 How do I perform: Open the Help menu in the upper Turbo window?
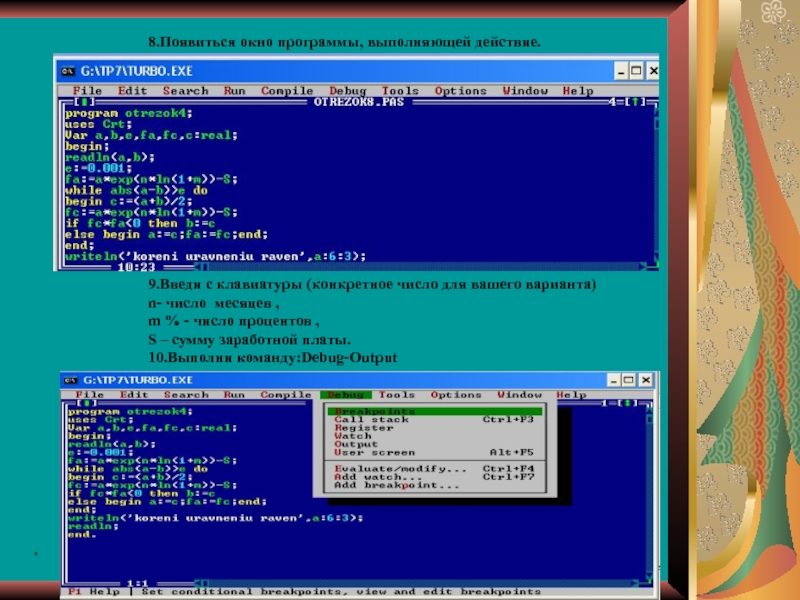[x=577, y=91]
